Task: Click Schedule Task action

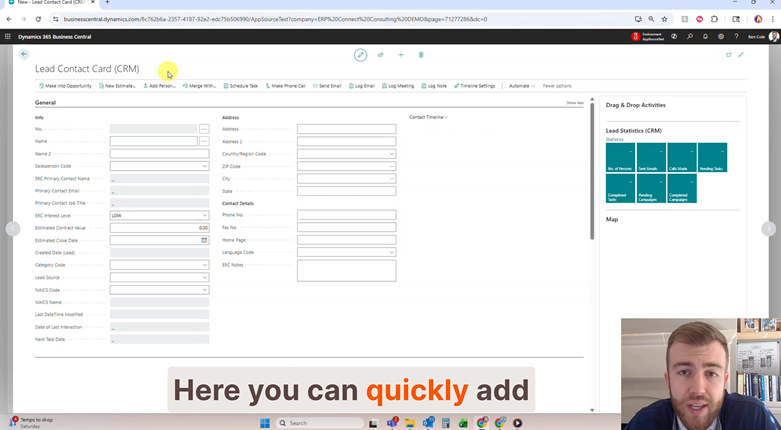Action: coord(241,86)
